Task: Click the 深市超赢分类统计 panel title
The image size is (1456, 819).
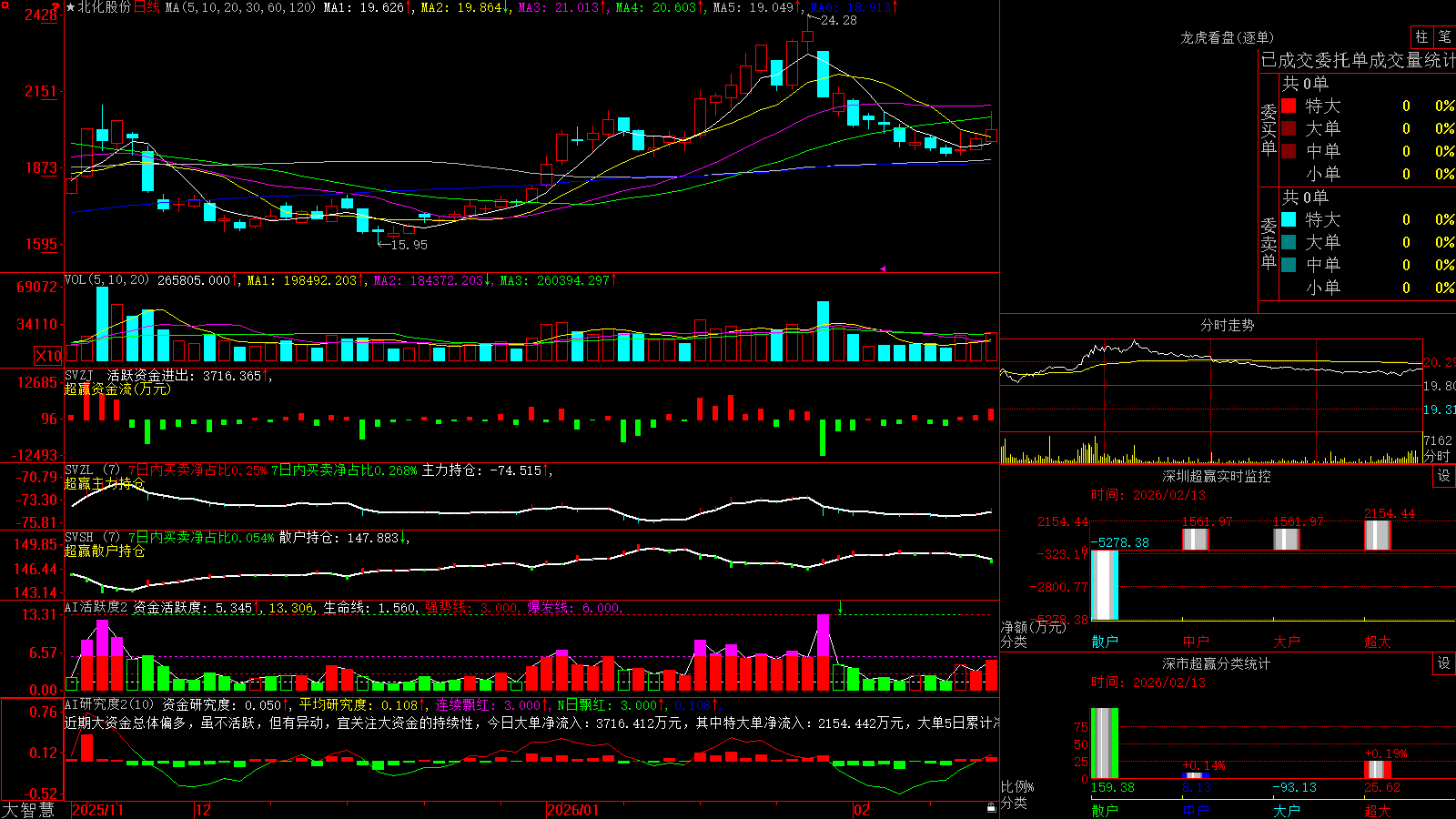Action: point(1216,663)
